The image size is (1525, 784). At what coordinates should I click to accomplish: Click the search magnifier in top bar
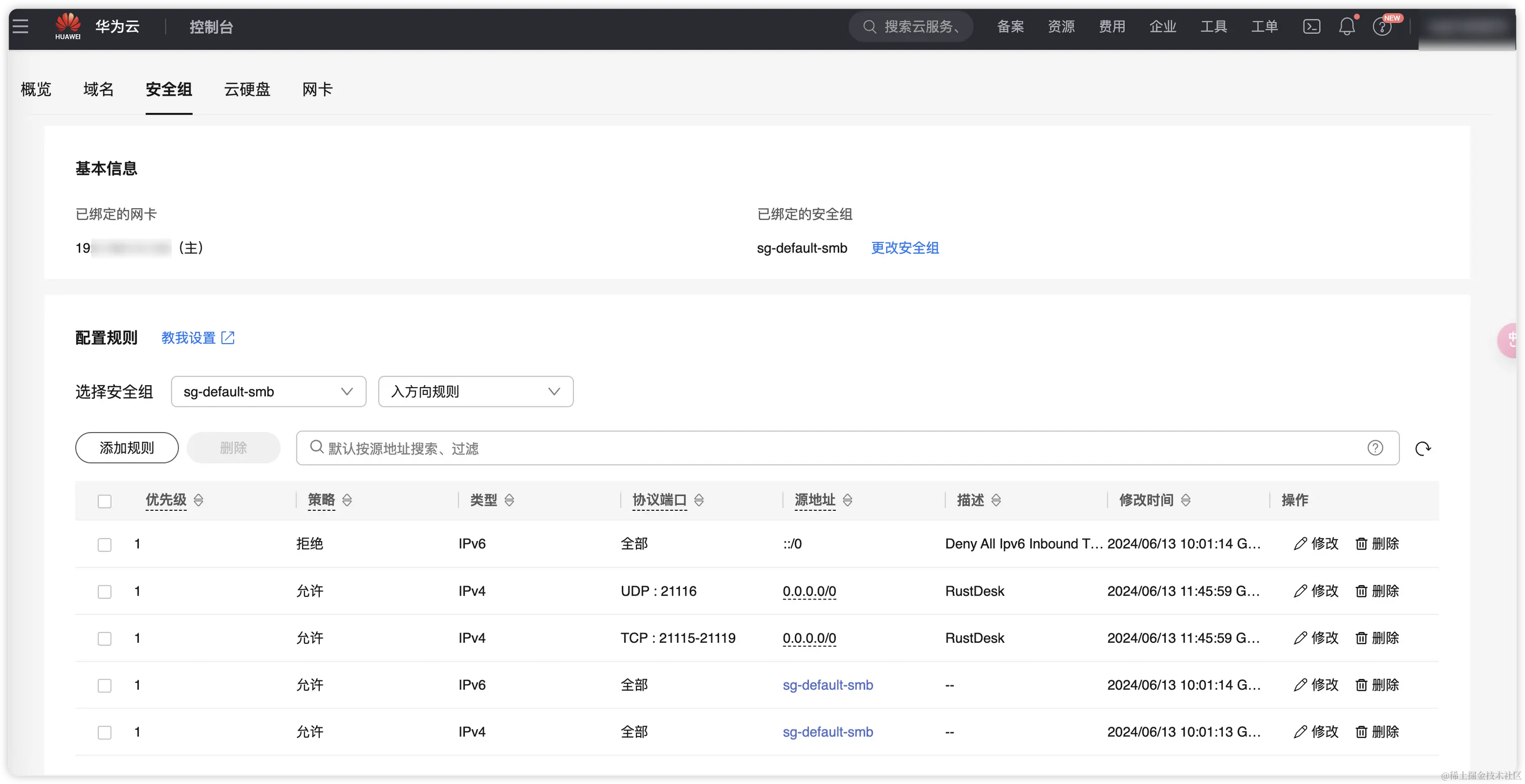point(868,27)
